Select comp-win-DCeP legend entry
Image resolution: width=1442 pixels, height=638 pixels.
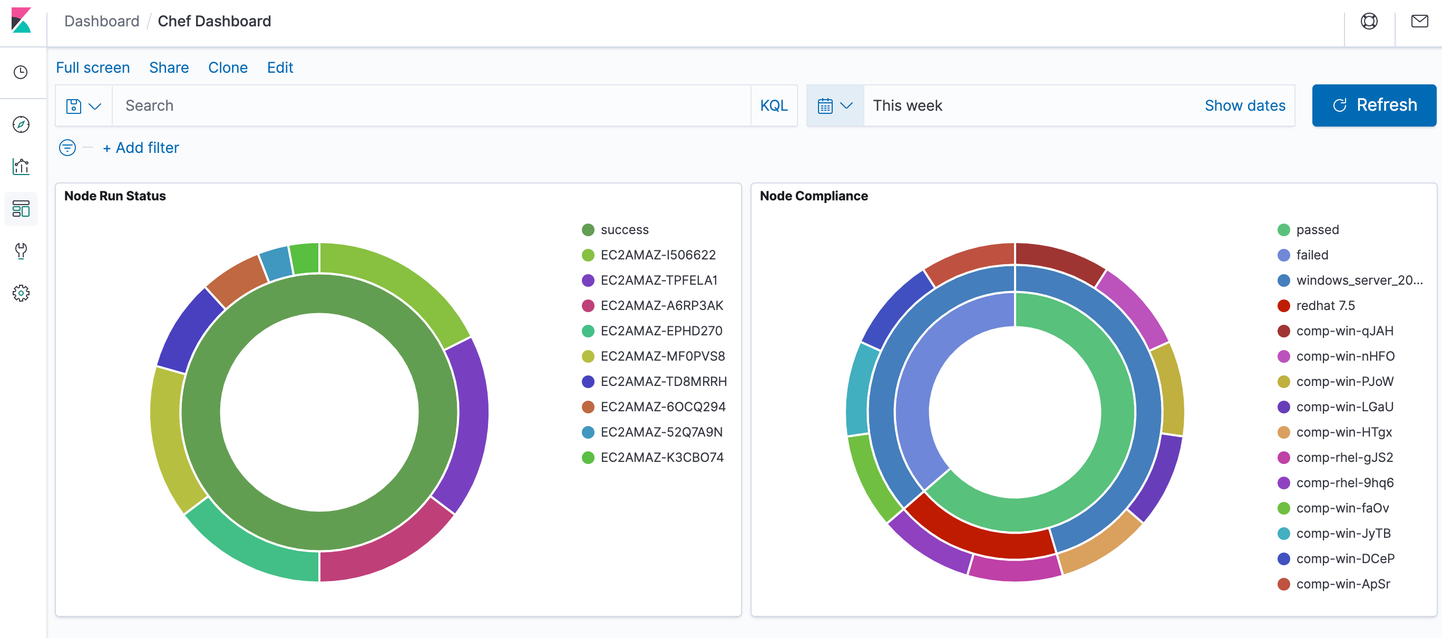pos(1336,559)
